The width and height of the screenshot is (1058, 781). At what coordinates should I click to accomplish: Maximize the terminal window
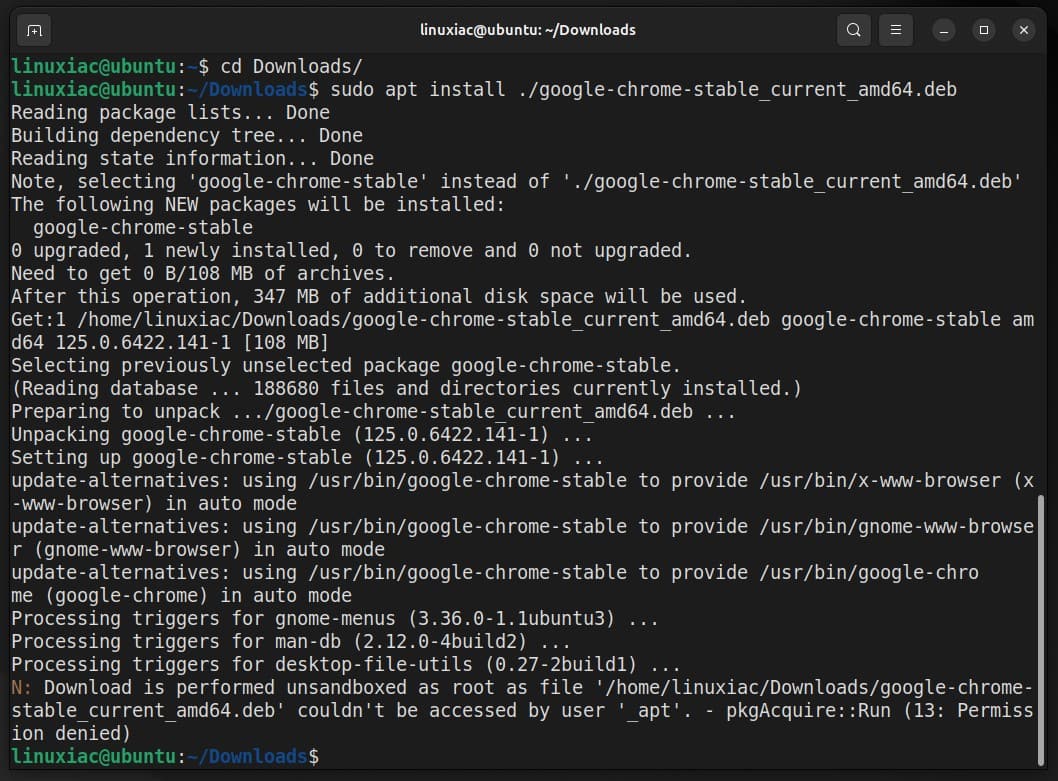click(984, 30)
